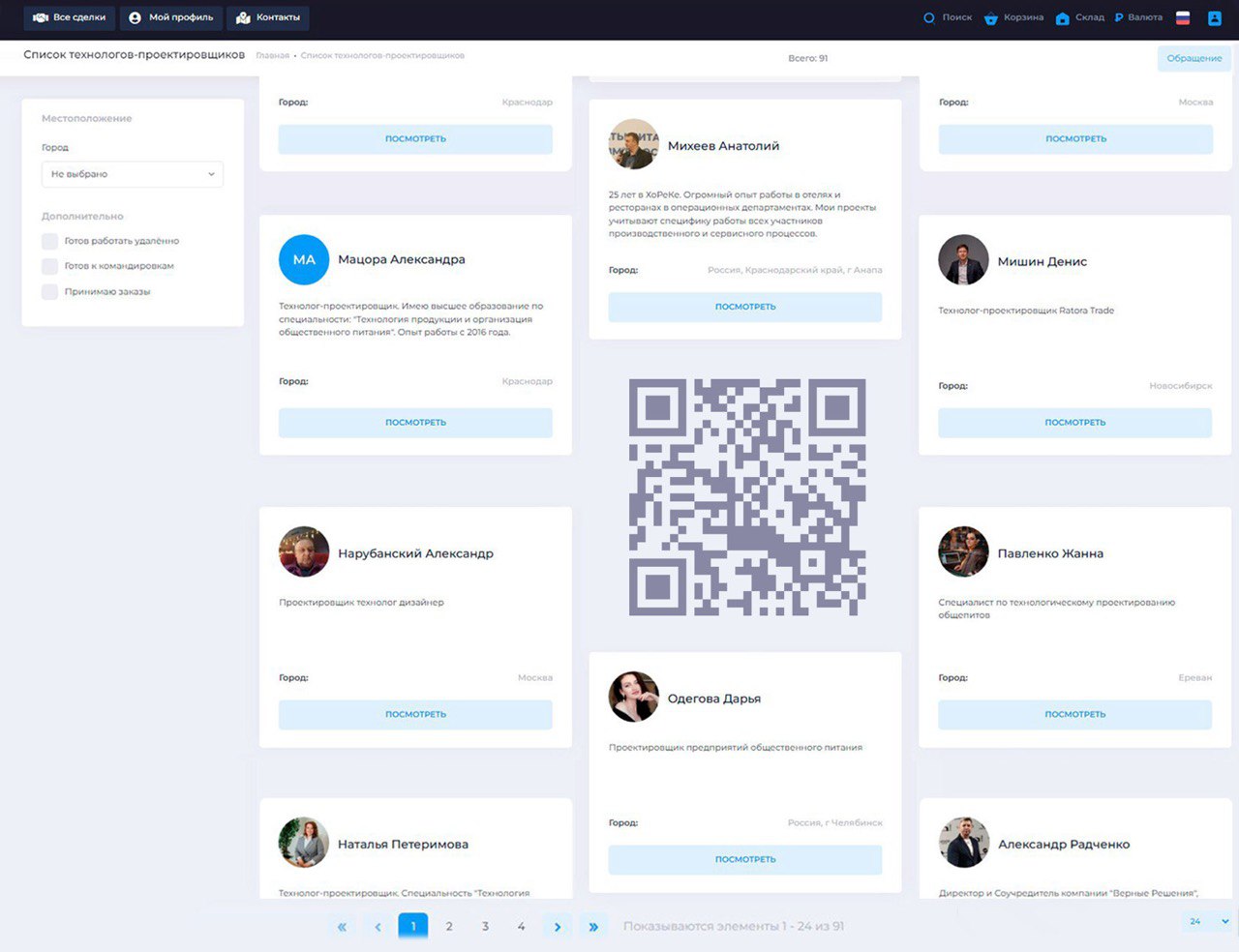1239x952 pixels.
Task: Go to next page arrow icon
Action: (558, 927)
